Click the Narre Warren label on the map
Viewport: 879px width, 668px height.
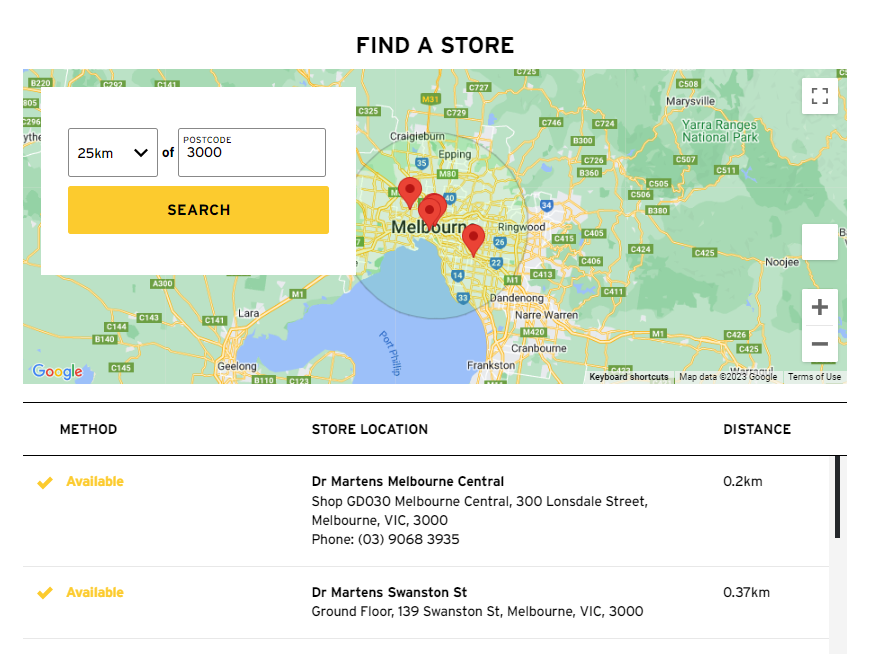(x=546, y=315)
